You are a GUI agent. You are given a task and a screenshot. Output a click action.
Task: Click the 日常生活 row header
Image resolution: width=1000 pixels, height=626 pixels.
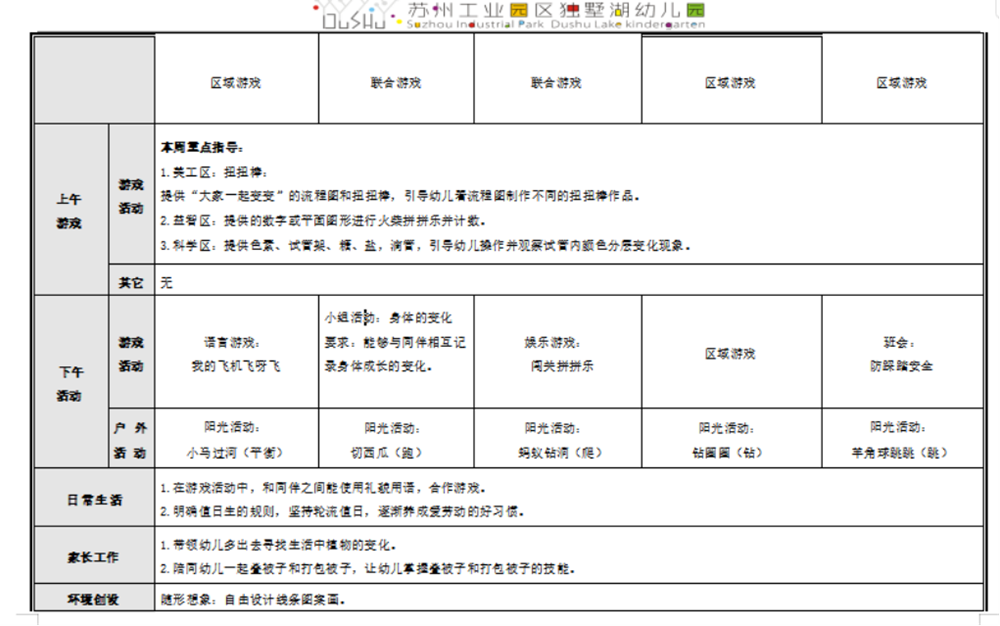coord(94,500)
